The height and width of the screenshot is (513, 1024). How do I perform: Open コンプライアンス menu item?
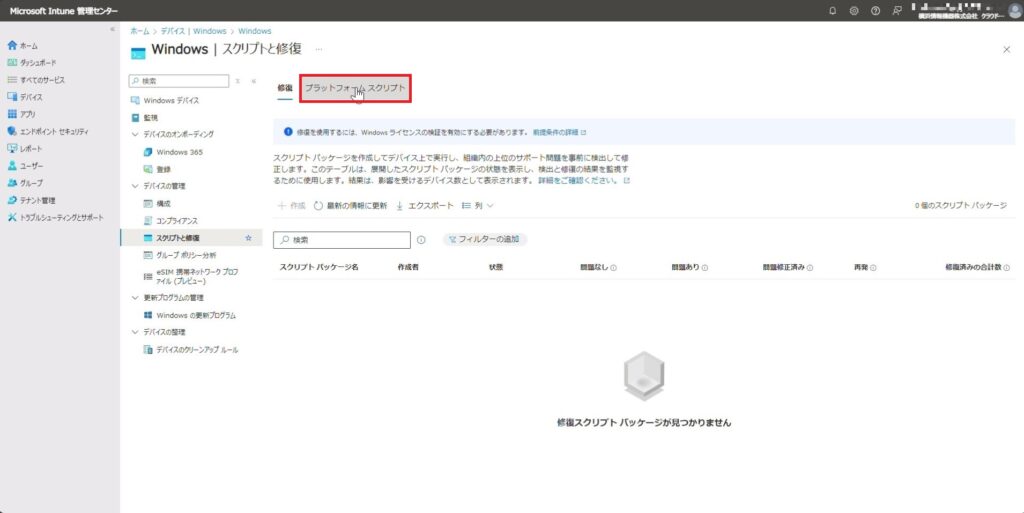tap(170, 221)
